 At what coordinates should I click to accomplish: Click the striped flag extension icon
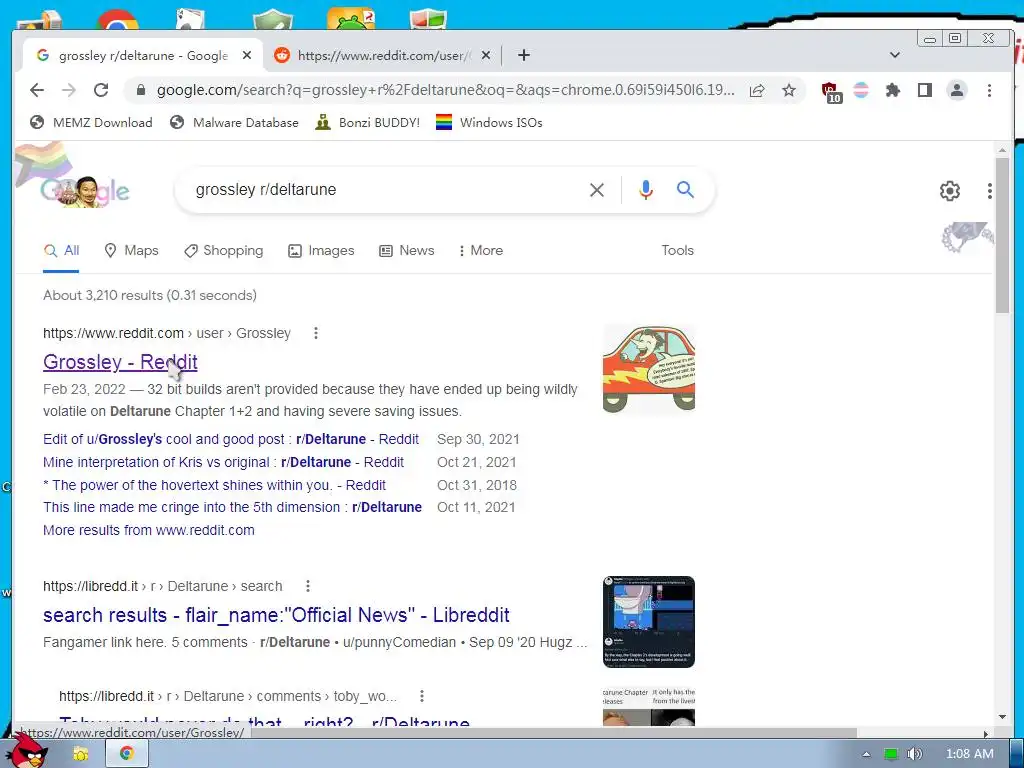tap(861, 90)
